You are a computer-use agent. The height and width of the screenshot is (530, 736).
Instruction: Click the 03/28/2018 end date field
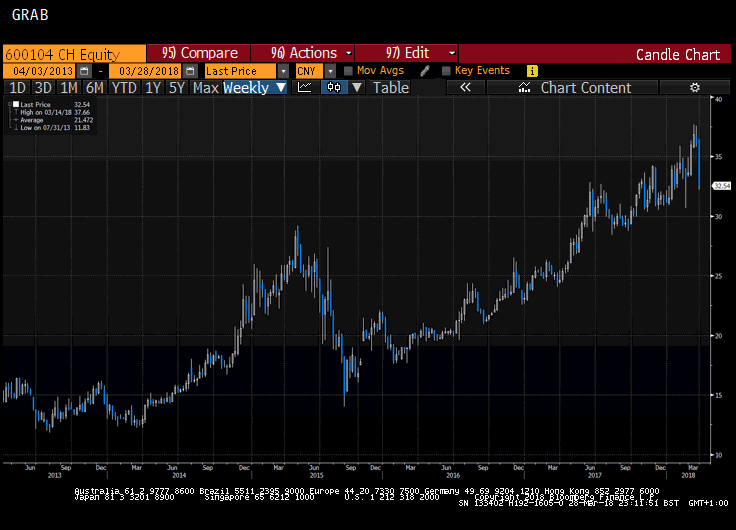(x=146, y=71)
